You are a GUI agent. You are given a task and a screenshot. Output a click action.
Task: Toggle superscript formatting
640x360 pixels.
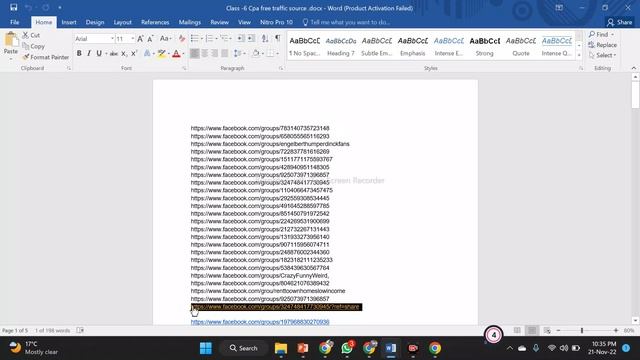(x=133, y=53)
